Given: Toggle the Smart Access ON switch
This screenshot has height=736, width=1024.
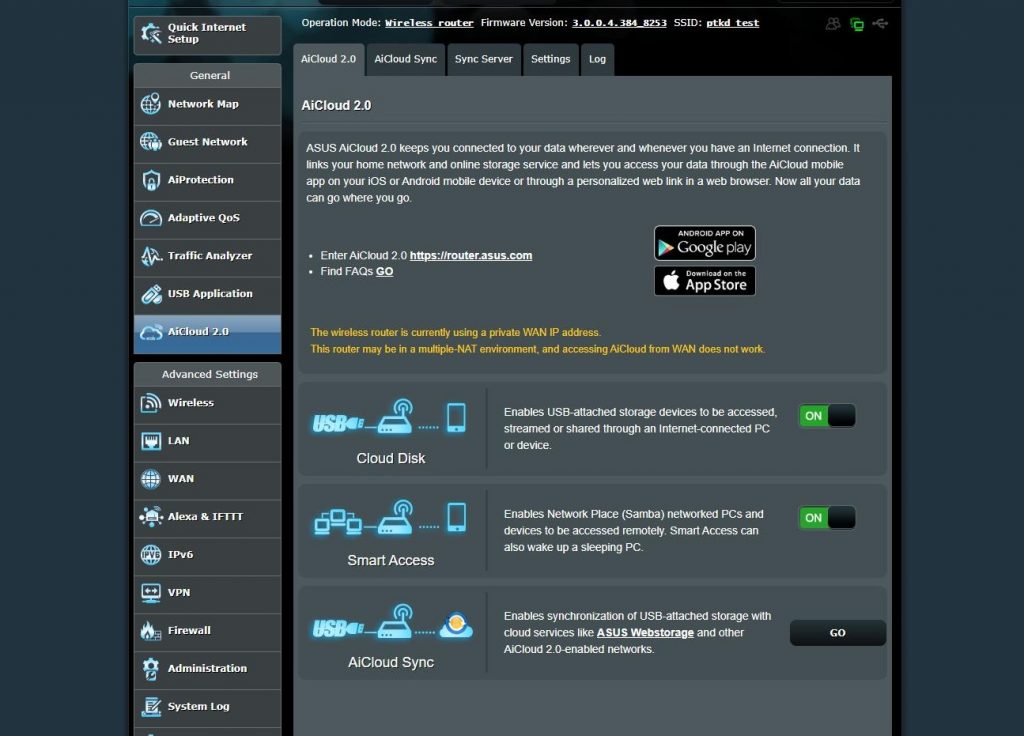Looking at the screenshot, I should [827, 518].
